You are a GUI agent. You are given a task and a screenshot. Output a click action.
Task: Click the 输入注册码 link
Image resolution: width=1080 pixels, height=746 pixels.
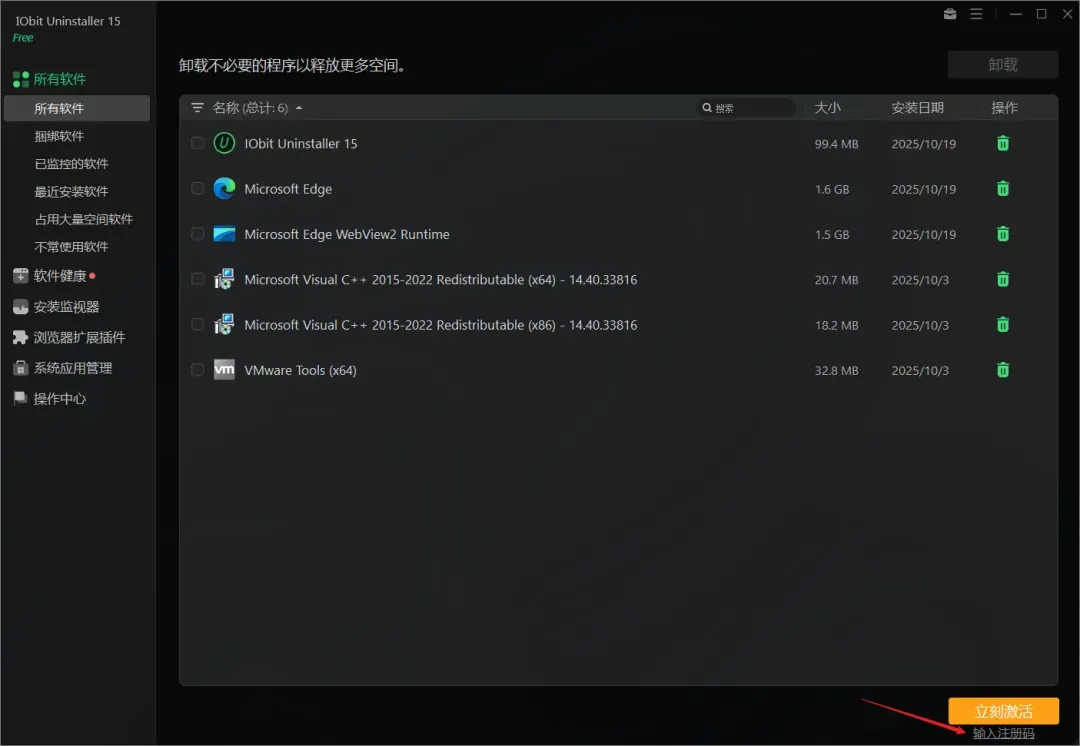click(x=1004, y=734)
